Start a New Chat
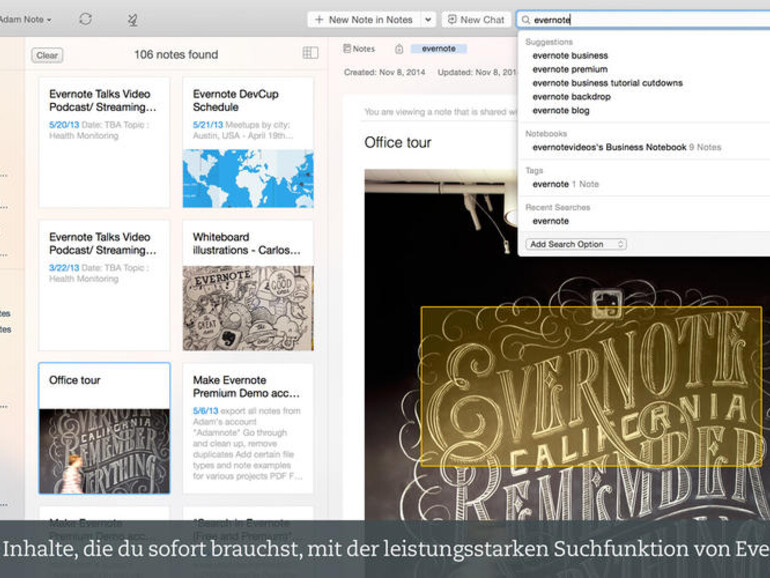This screenshot has width=770, height=578. (476, 20)
